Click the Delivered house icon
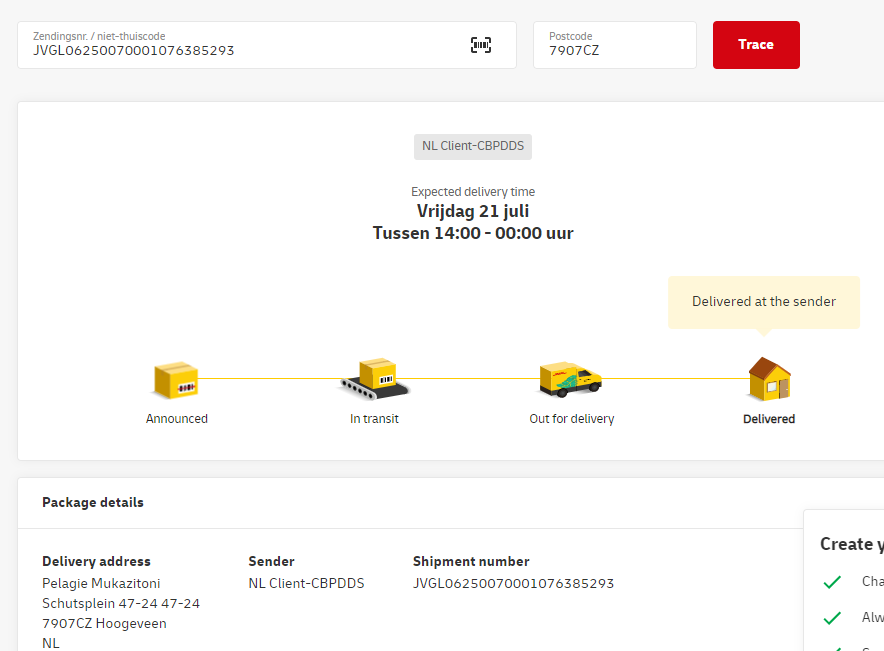The width and height of the screenshot is (884, 651). pos(769,379)
